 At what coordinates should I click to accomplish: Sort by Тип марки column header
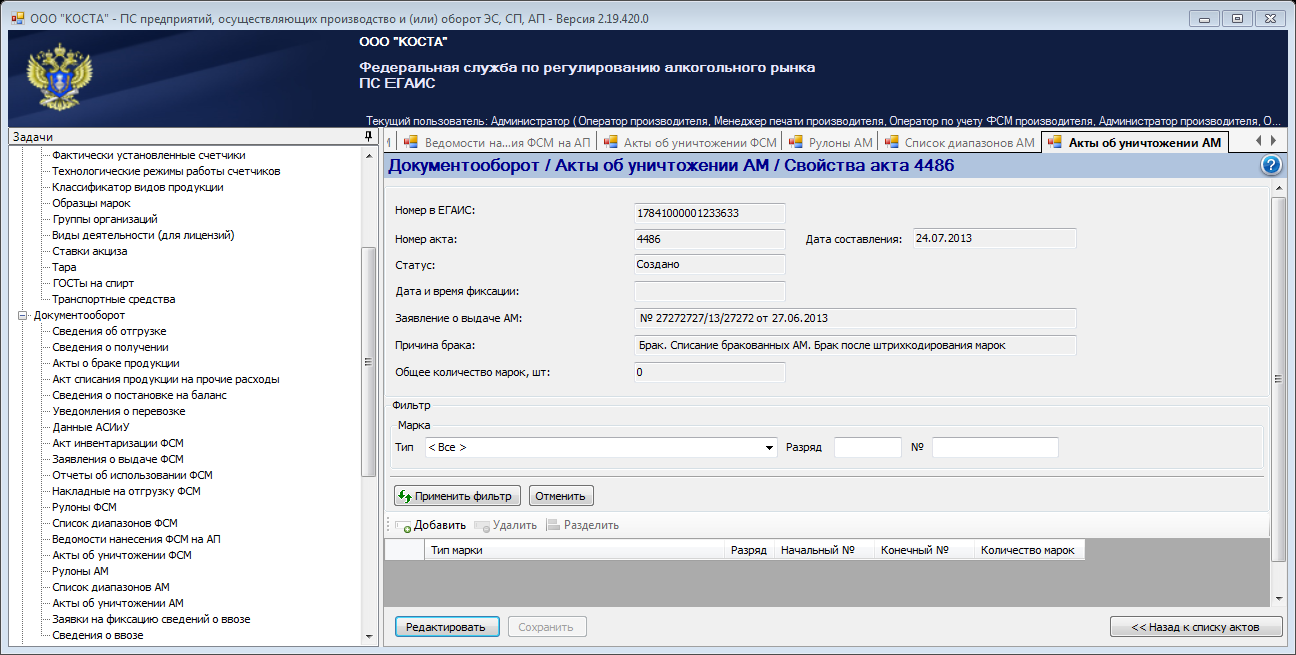pos(574,550)
